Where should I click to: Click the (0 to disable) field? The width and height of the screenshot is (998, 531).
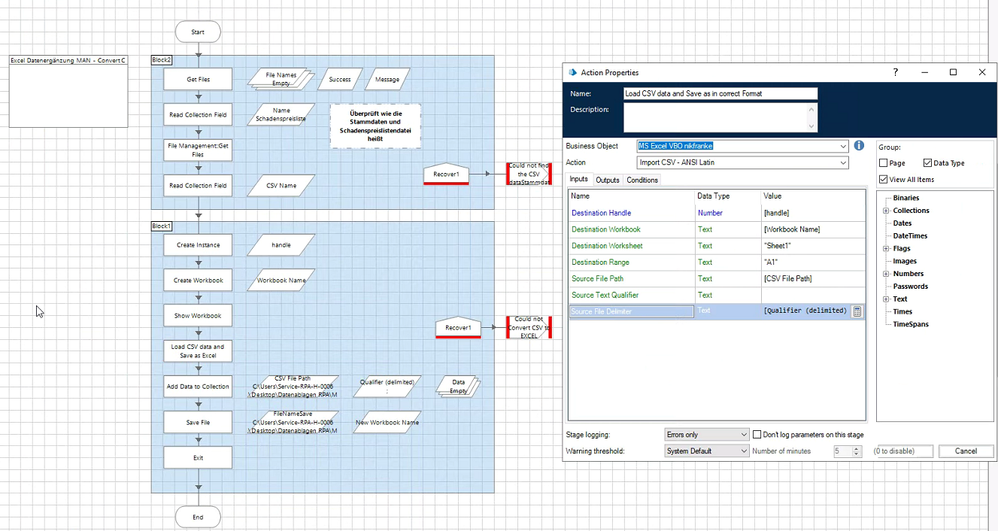pyautogui.click(x=906, y=451)
